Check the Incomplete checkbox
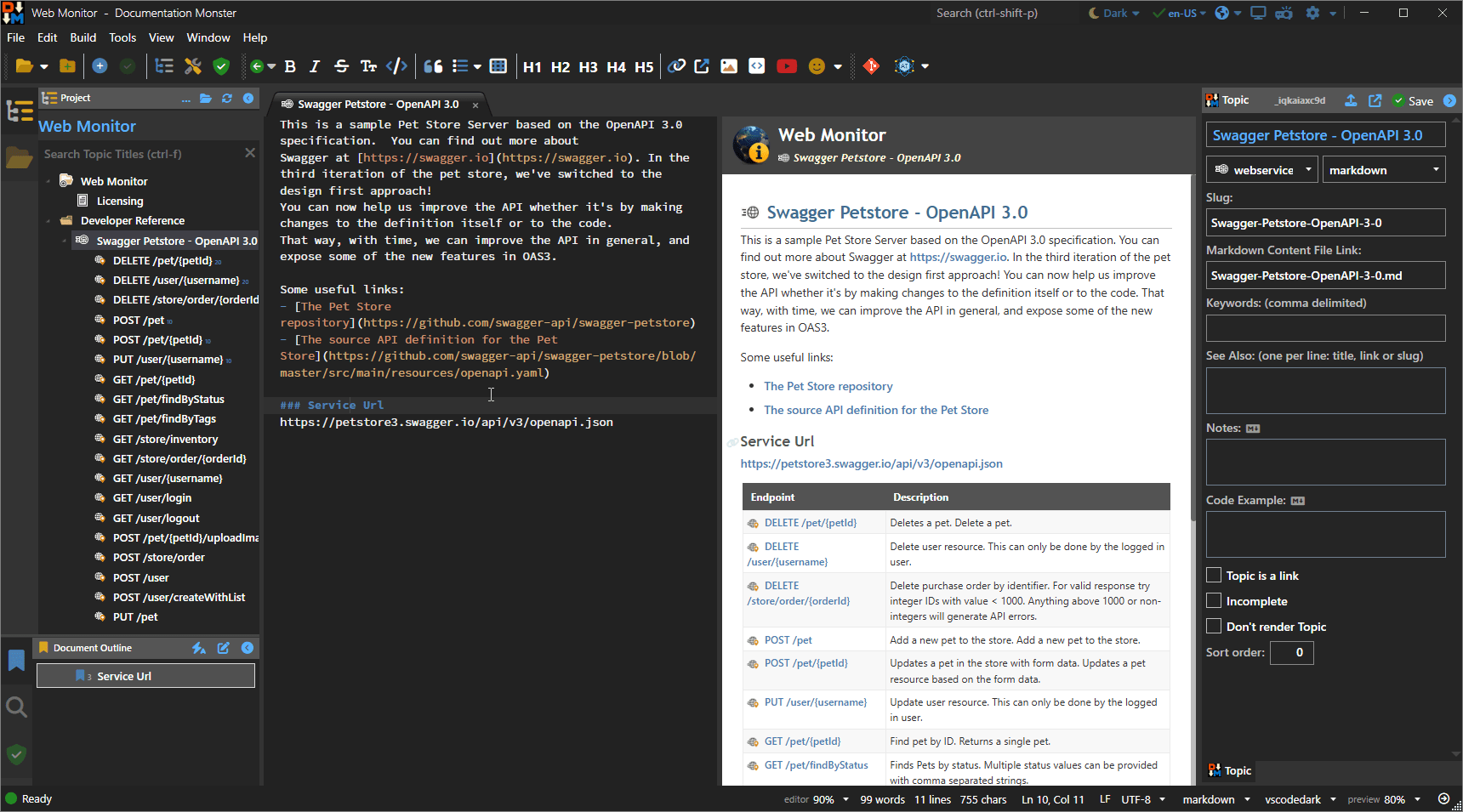1463x812 pixels. [x=1214, y=601]
